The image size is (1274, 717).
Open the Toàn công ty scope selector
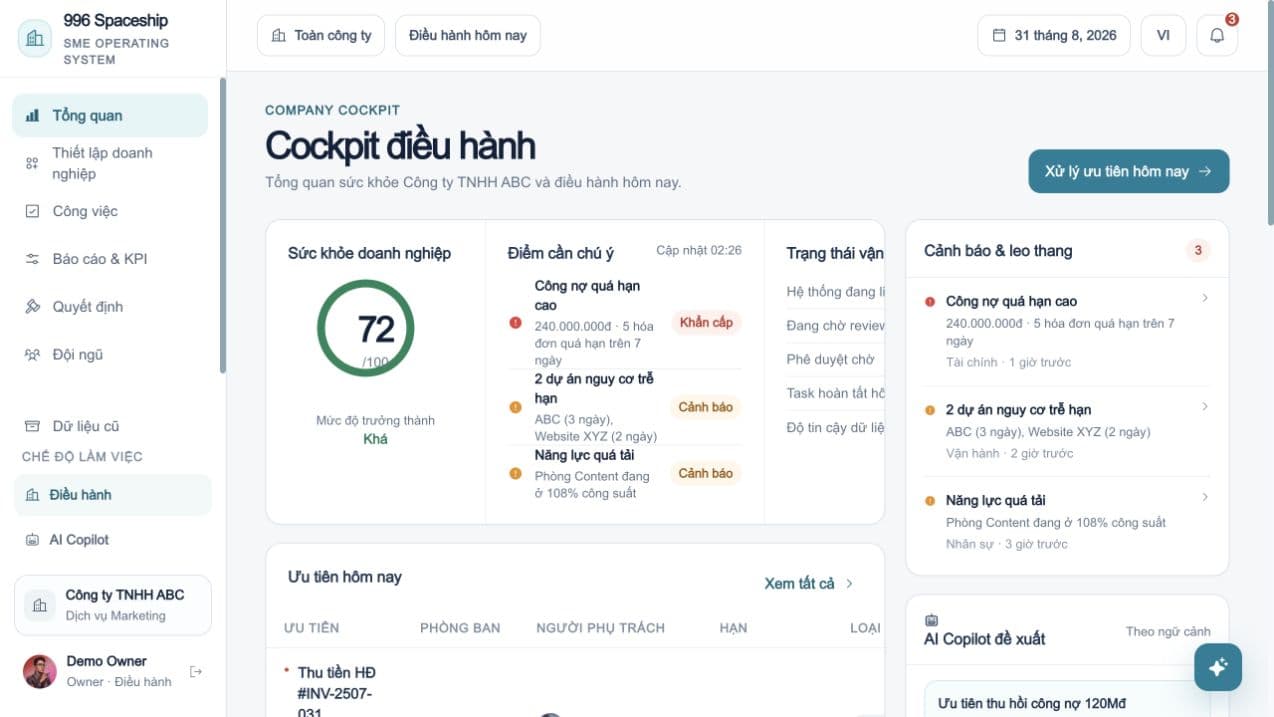point(321,35)
